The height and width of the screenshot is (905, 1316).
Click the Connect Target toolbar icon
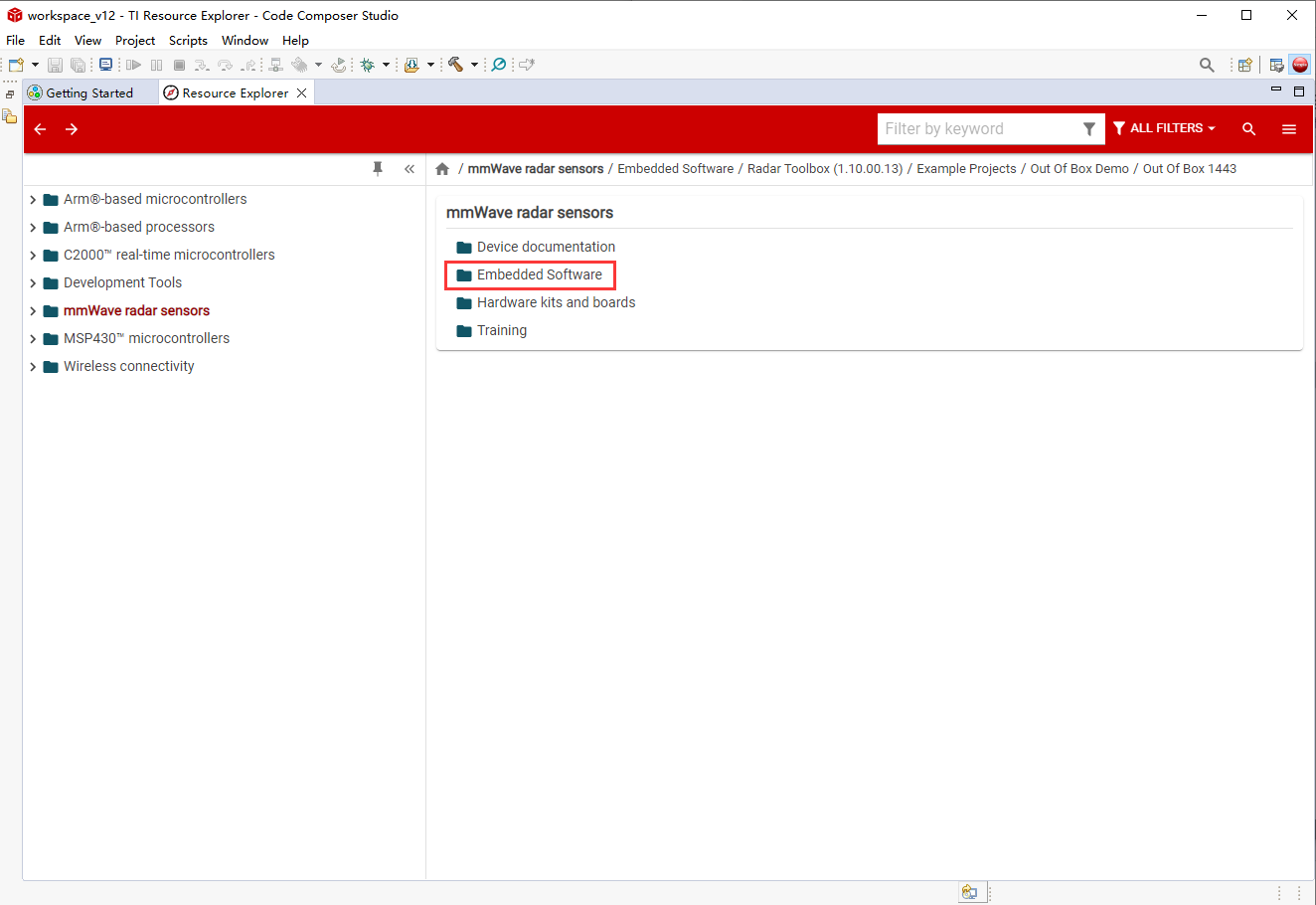tap(276, 65)
